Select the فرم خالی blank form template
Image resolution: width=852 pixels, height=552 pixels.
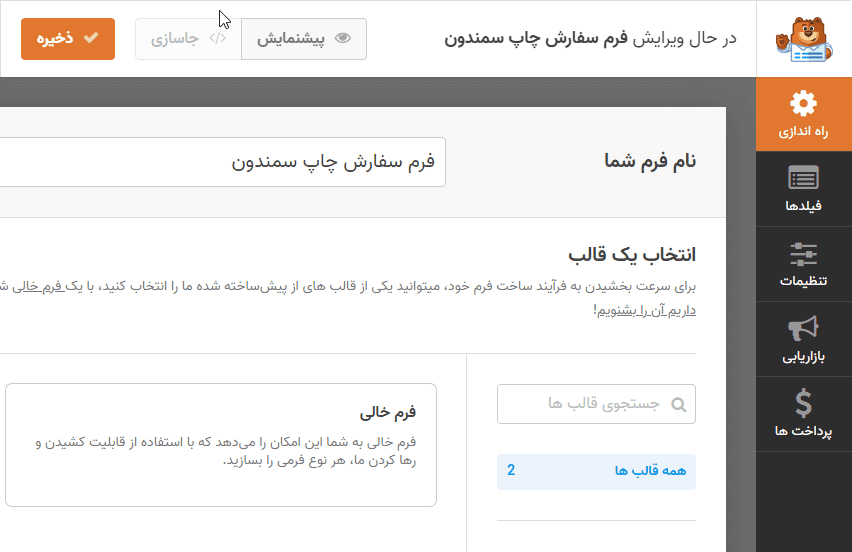click(221, 445)
